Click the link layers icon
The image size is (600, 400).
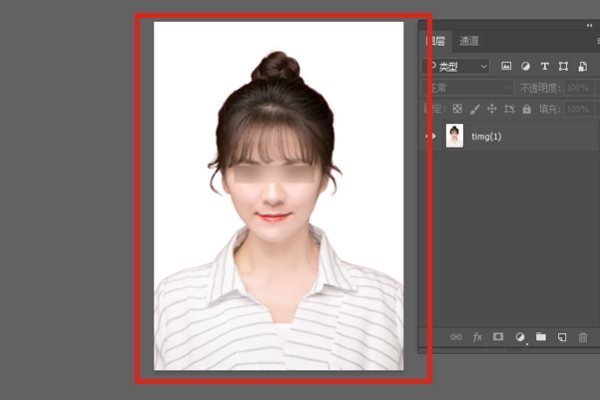[x=456, y=337]
